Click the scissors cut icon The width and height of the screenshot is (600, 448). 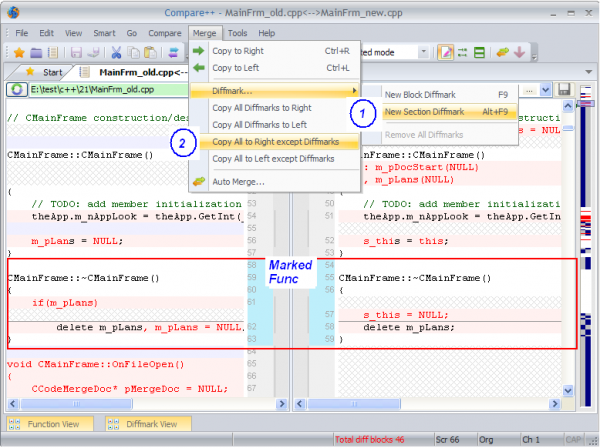click(x=116, y=52)
